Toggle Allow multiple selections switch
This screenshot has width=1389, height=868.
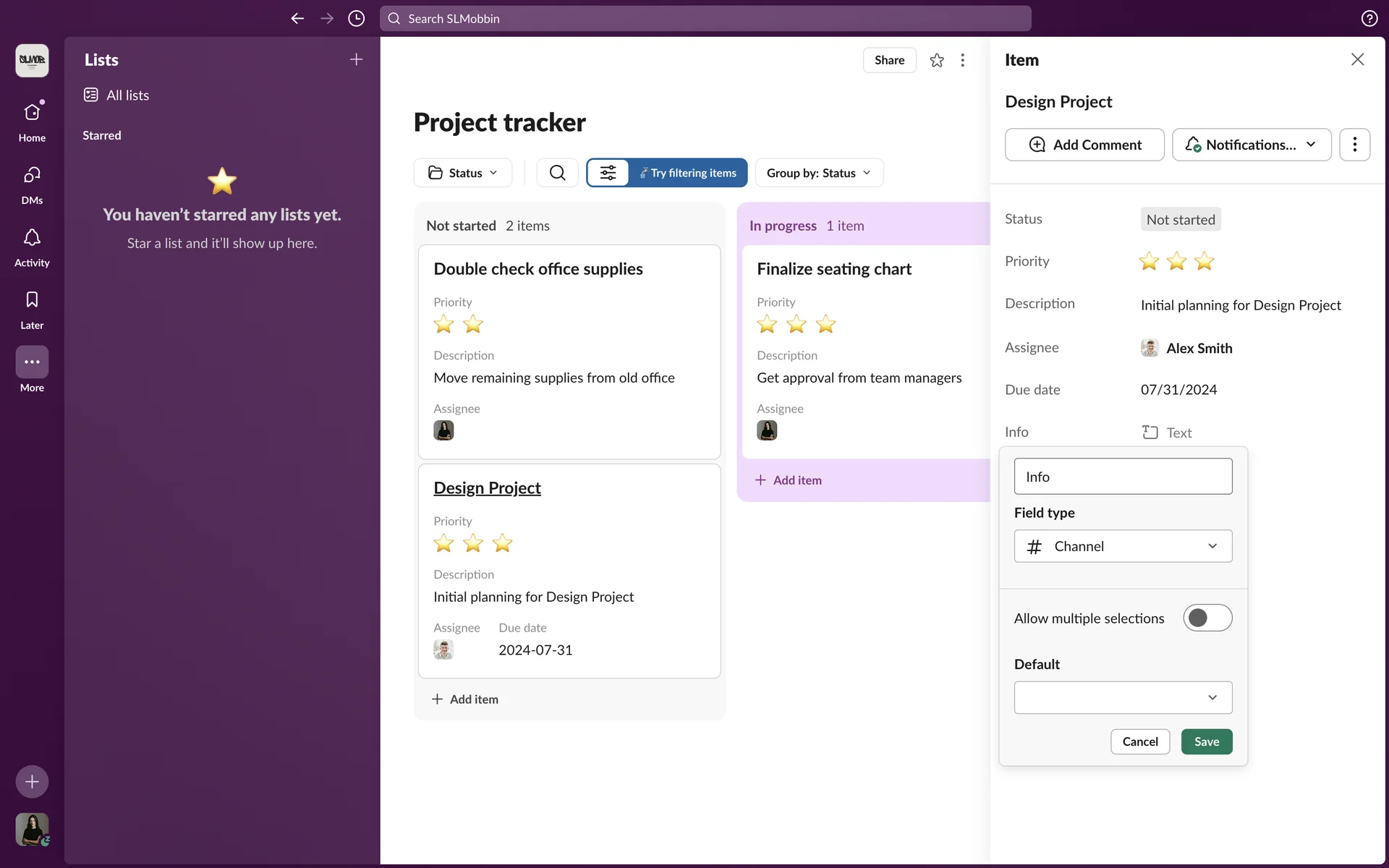pos(1207,618)
